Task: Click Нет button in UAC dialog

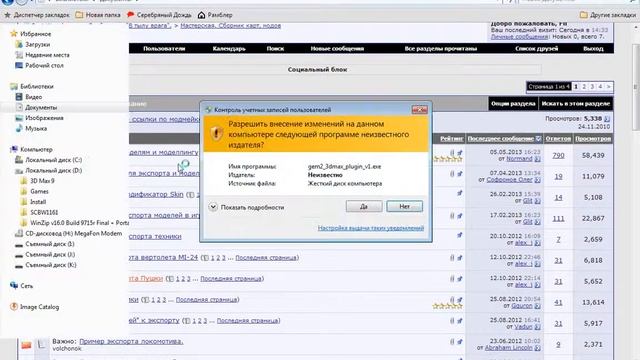Action: pyautogui.click(x=404, y=207)
